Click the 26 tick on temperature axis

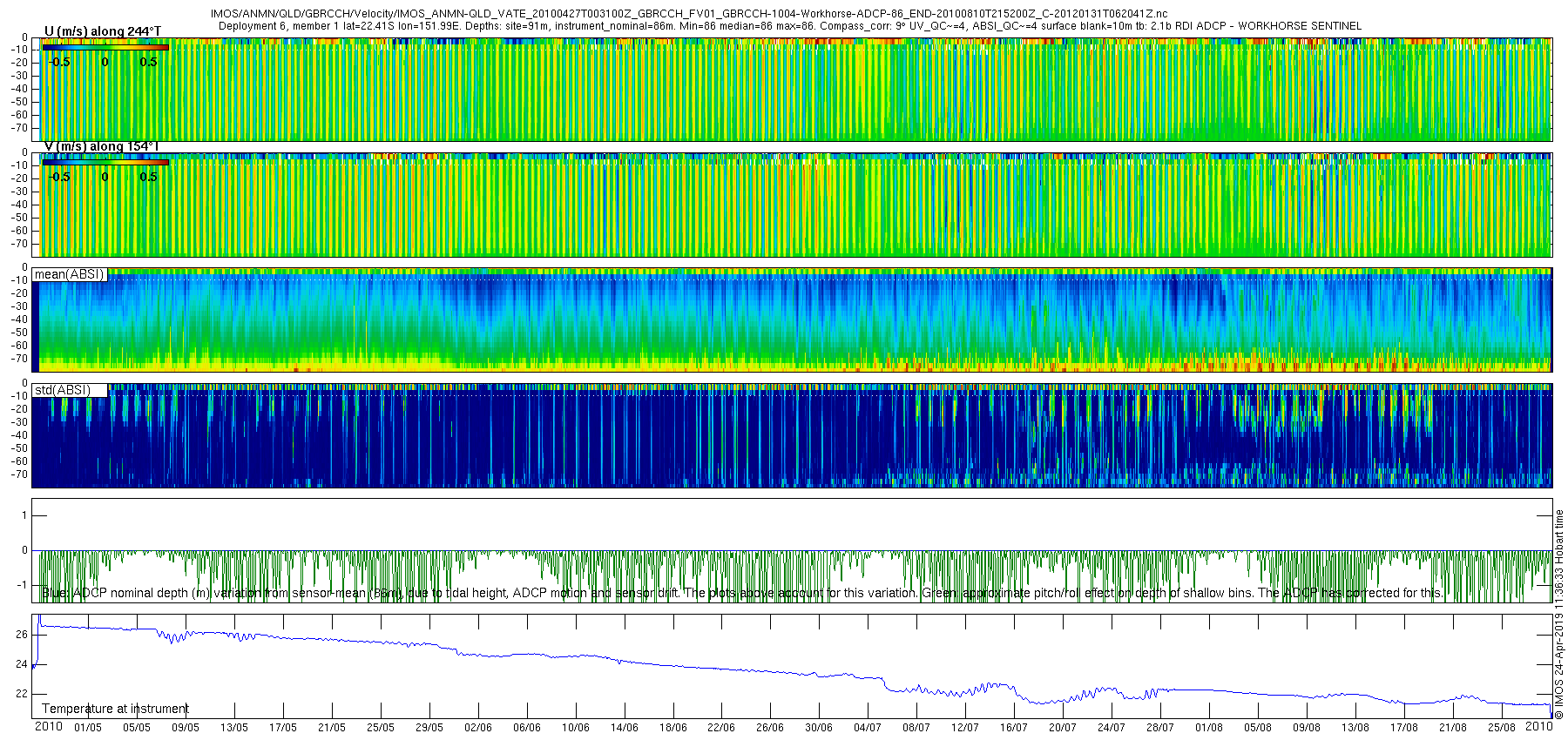(x=22, y=635)
